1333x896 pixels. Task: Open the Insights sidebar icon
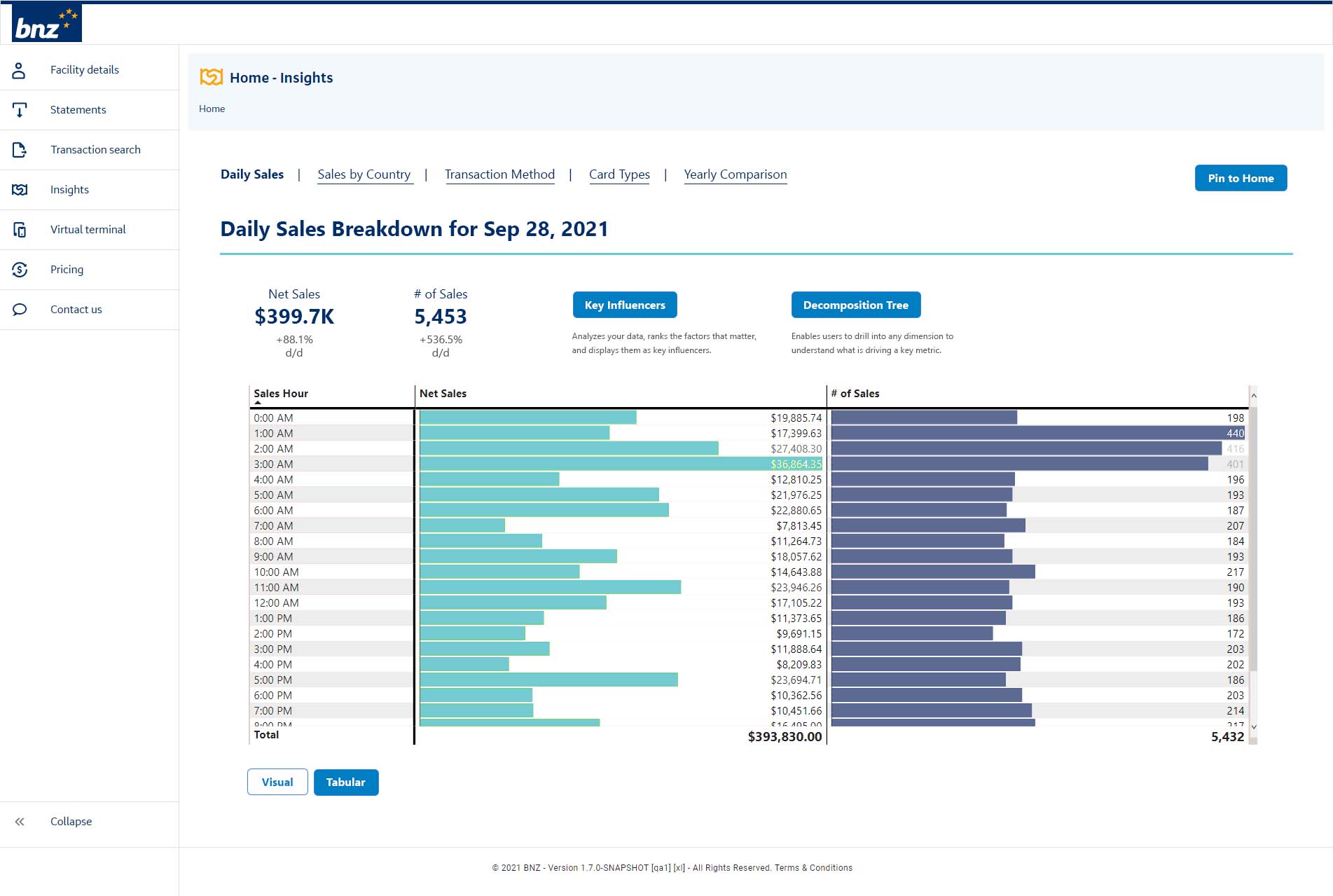tap(19, 189)
